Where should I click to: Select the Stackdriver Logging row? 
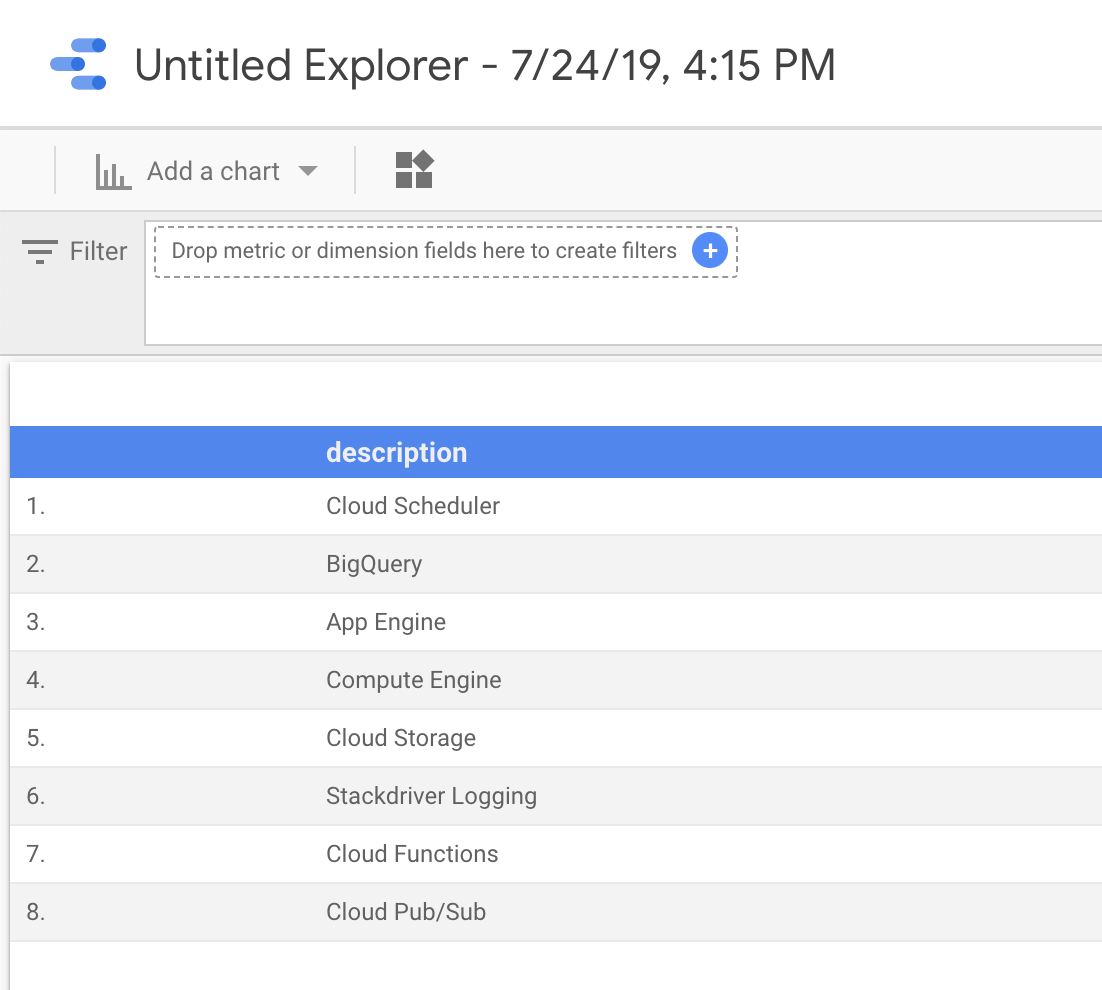(x=556, y=796)
